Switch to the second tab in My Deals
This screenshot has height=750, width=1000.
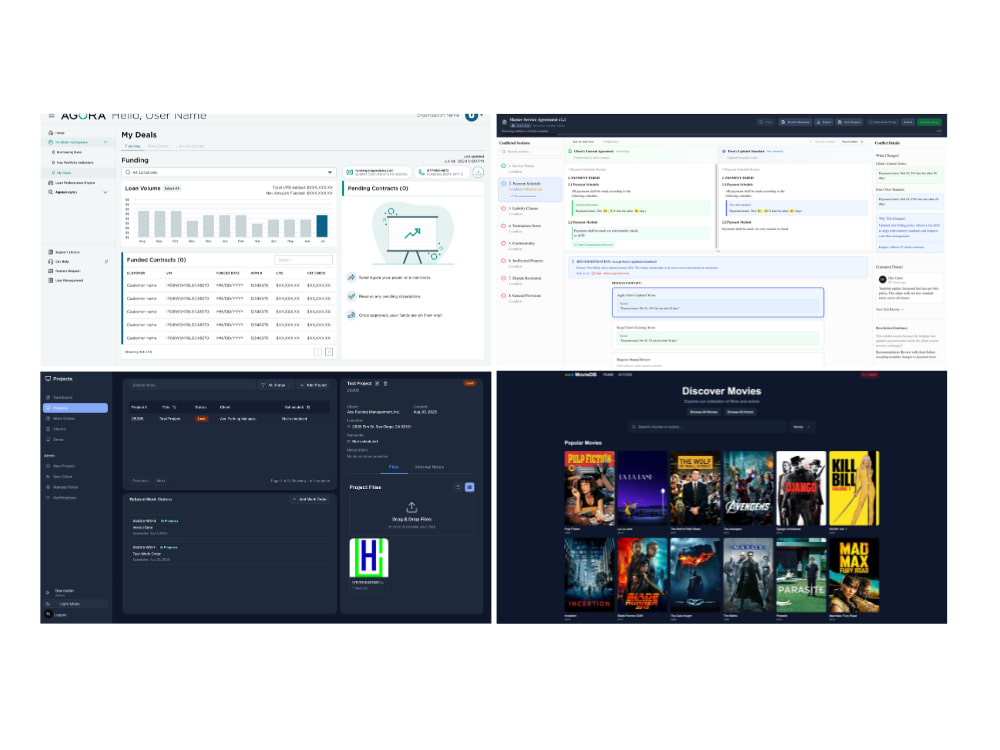pyautogui.click(x=158, y=146)
